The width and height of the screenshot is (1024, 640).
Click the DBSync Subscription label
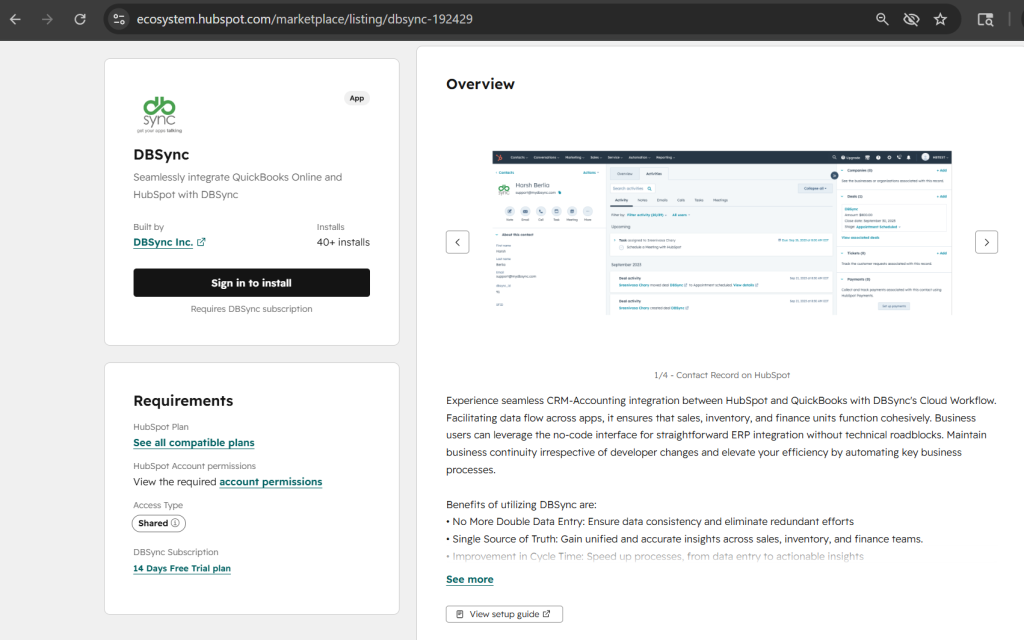176,552
